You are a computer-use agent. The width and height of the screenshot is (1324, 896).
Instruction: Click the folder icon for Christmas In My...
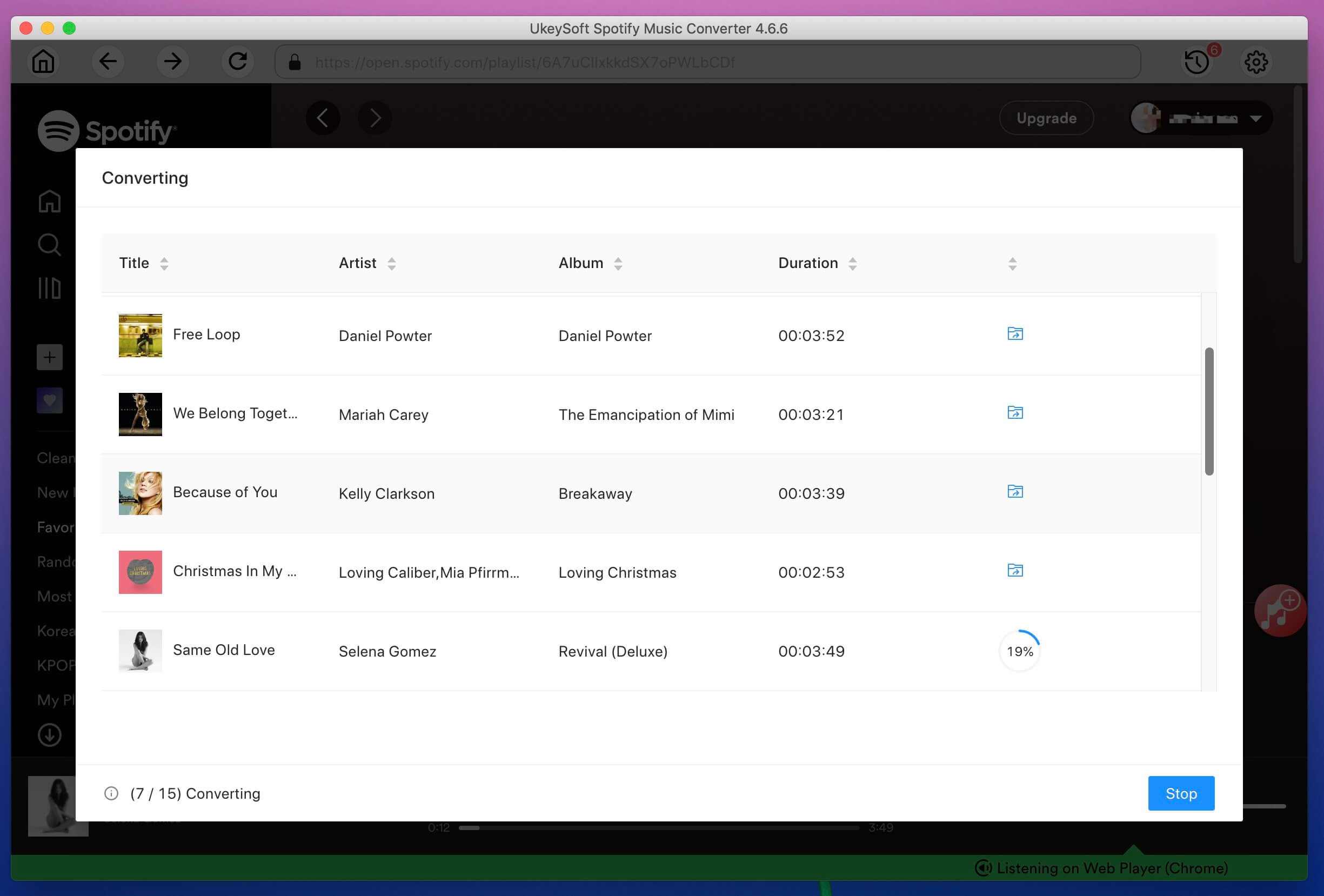tap(1015, 570)
